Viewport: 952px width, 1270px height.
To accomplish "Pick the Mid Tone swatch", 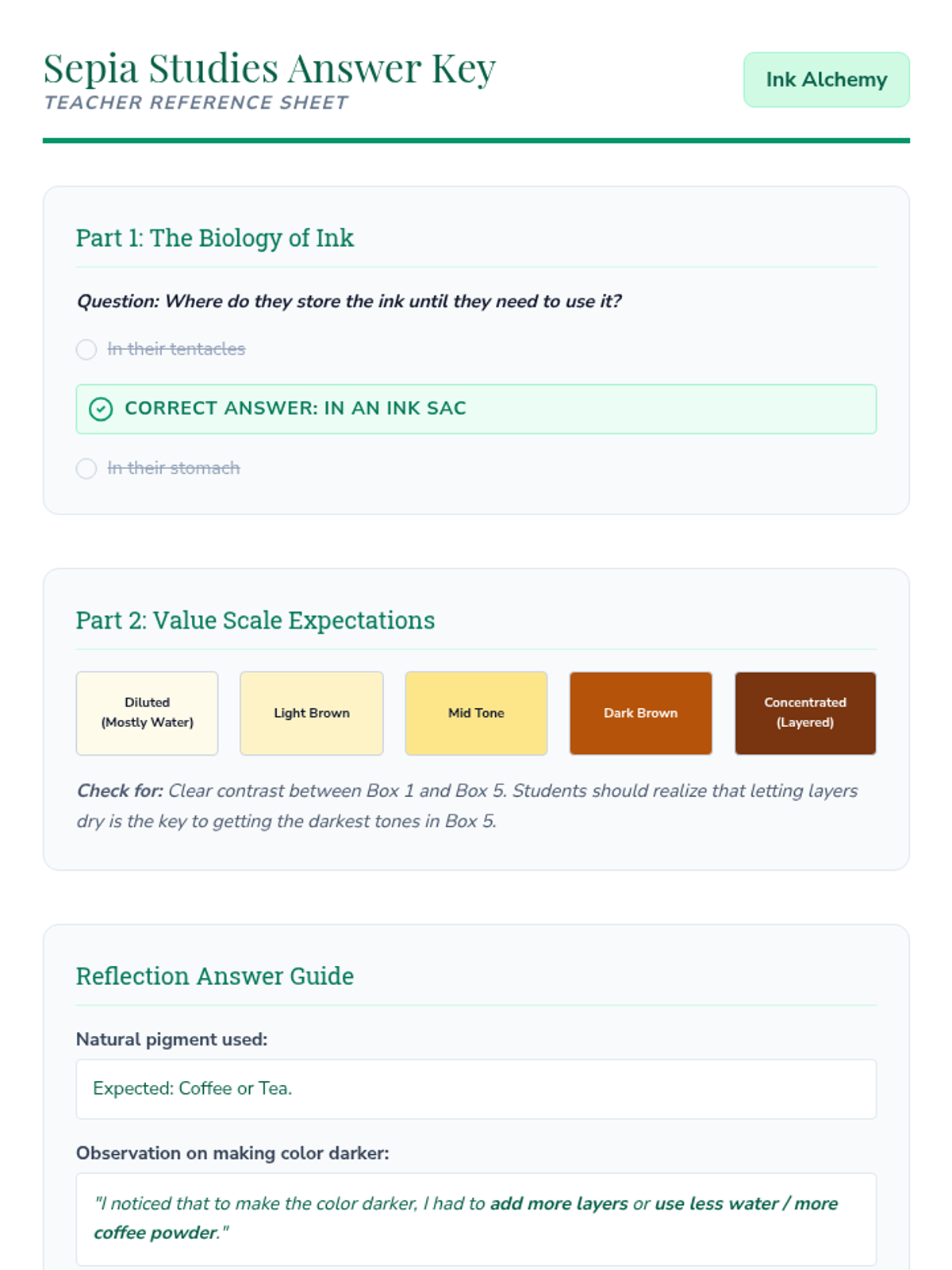I will click(x=476, y=713).
